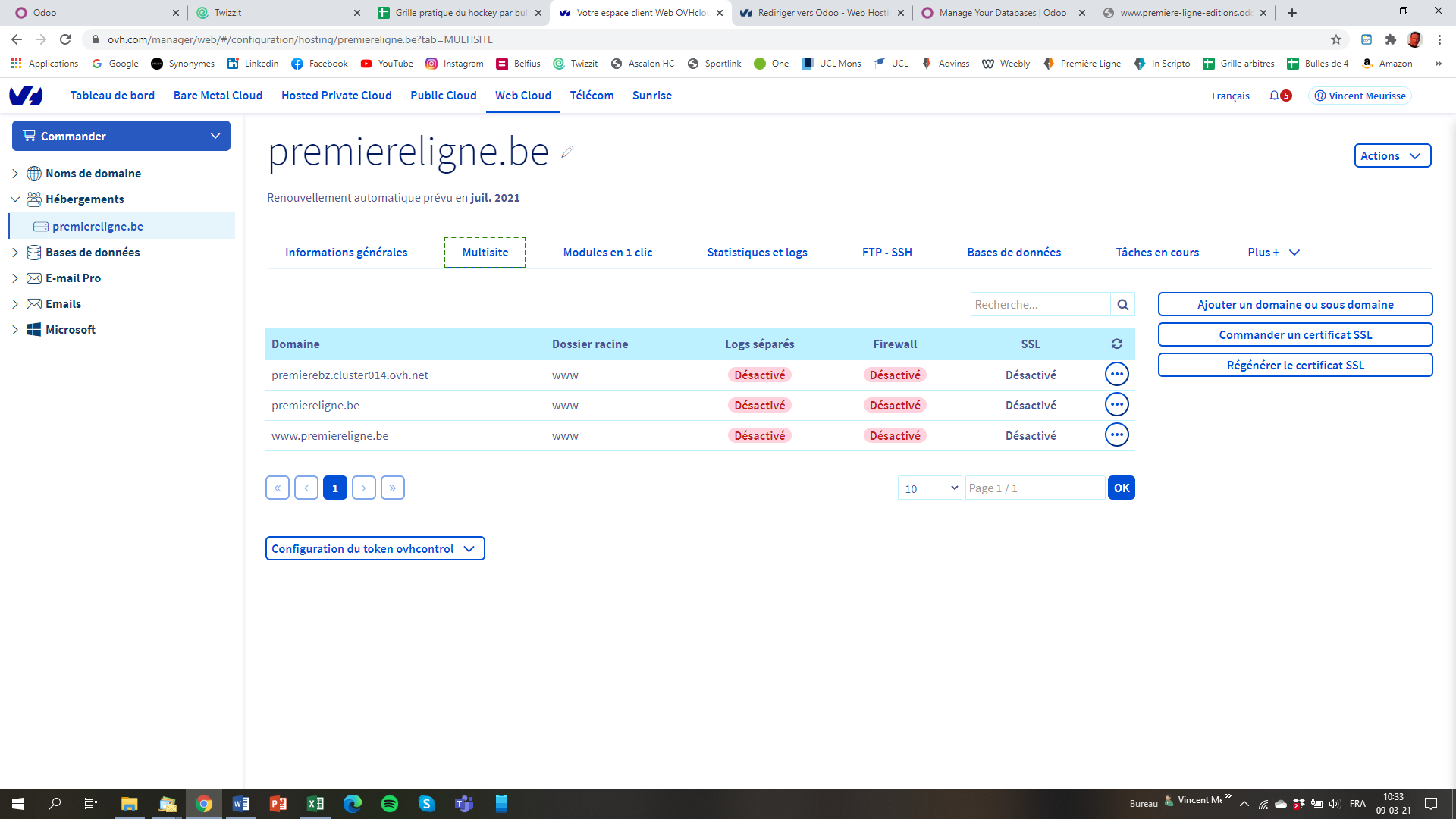This screenshot has height=819, width=1456.
Task: Bookmark this page with star icon
Action: click(1335, 39)
